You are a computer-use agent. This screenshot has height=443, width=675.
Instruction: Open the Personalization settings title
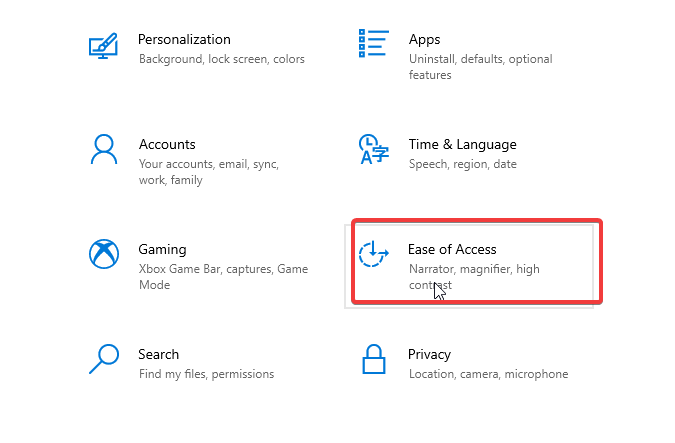pyautogui.click(x=184, y=40)
